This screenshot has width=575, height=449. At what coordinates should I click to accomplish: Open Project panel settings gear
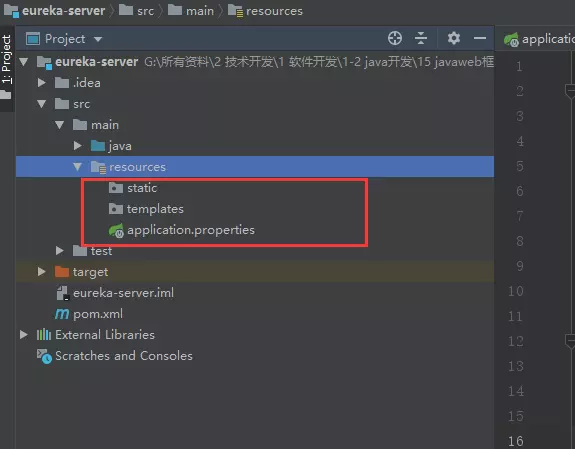pos(454,38)
